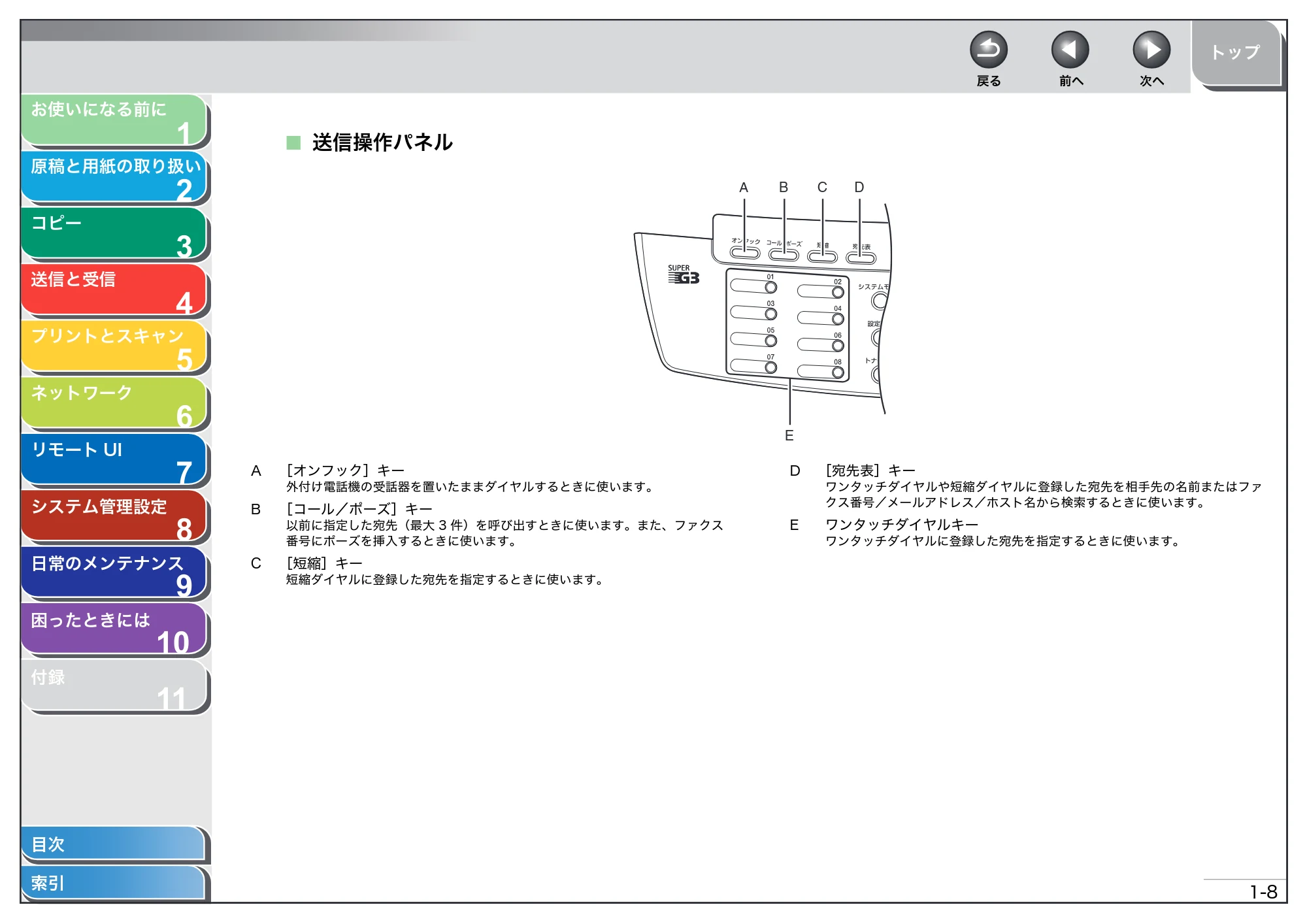This screenshot has height=924, width=1307.
Task: Open the トップ tab
Action: (1236, 52)
